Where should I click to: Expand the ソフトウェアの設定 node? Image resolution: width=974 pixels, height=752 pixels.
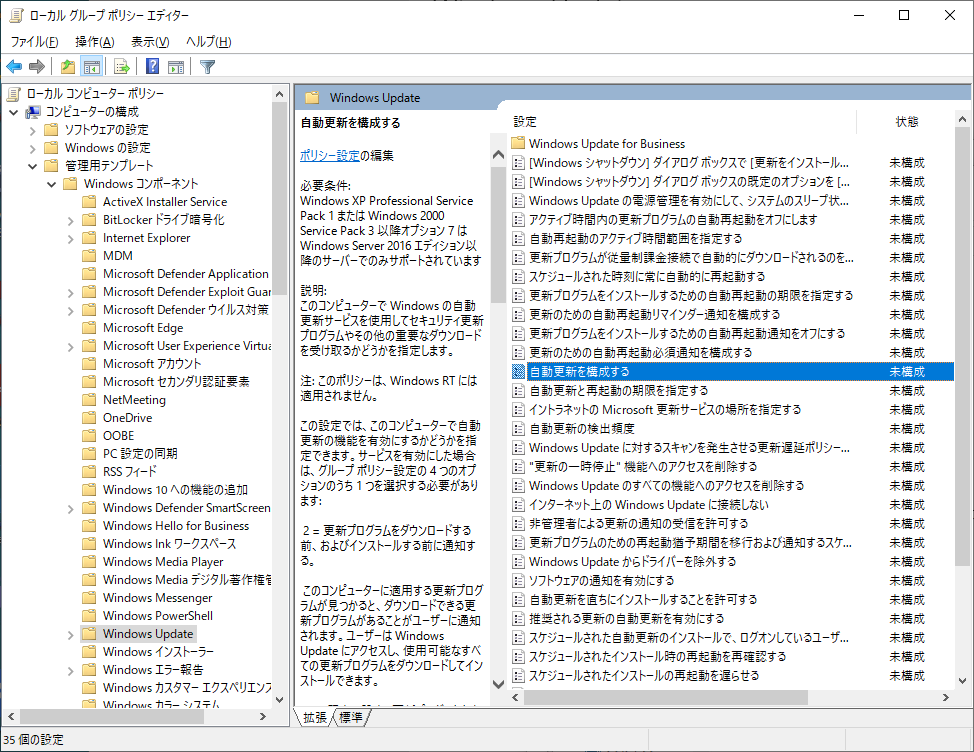(32, 130)
